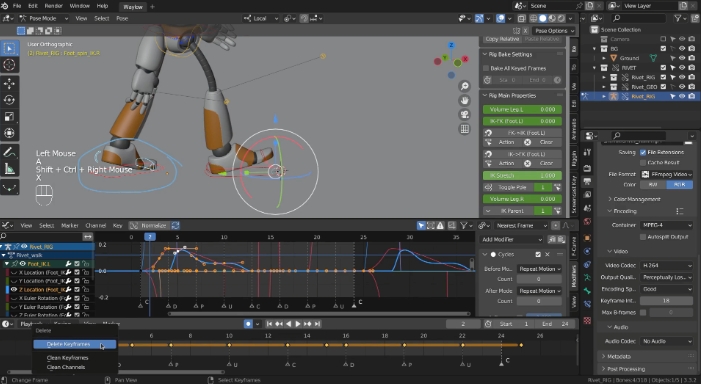Hide Ground object with its eye icon
This screenshot has width=701, height=384.
coord(682,58)
